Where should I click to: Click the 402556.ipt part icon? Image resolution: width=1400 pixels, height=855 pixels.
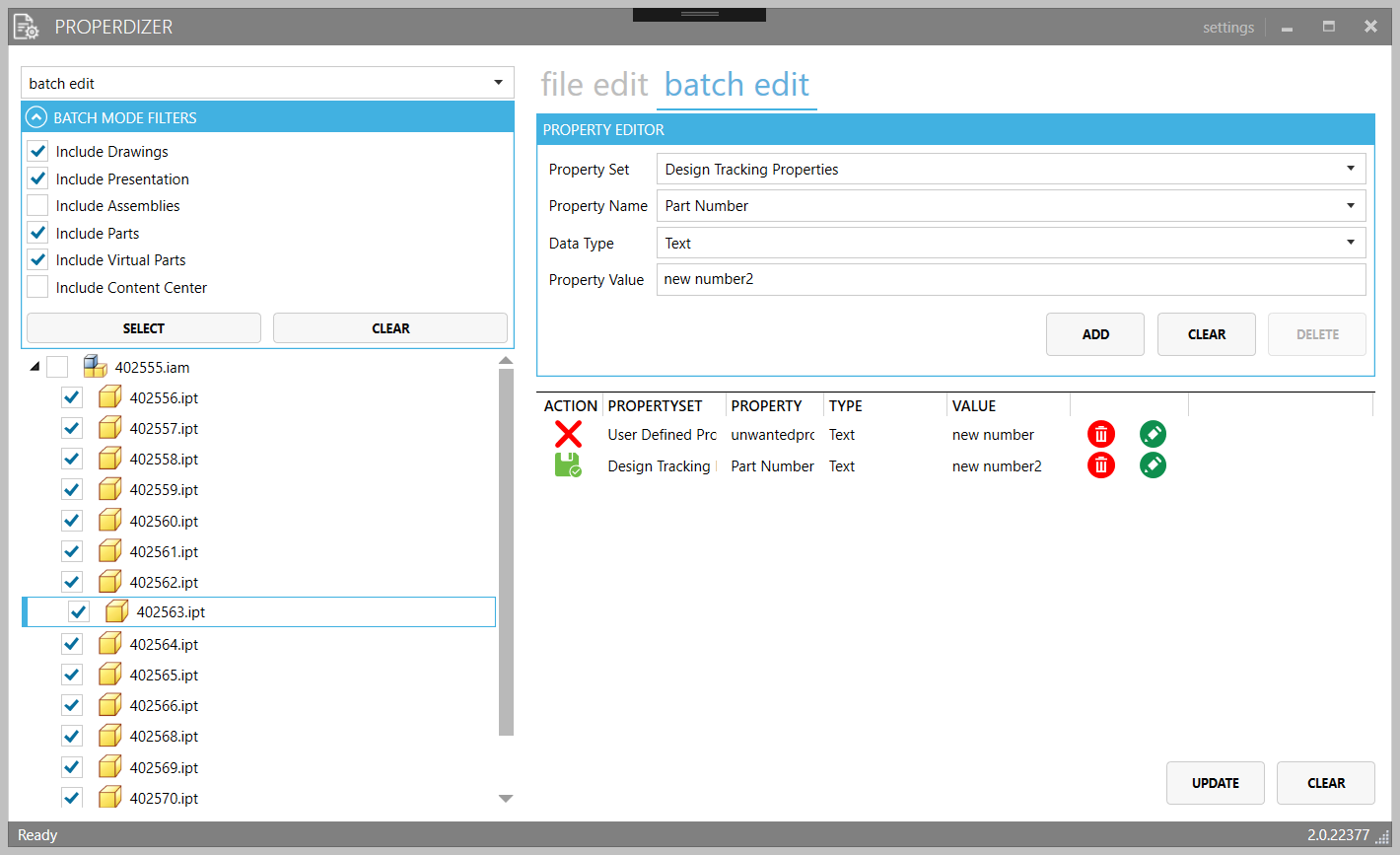pyautogui.click(x=109, y=397)
